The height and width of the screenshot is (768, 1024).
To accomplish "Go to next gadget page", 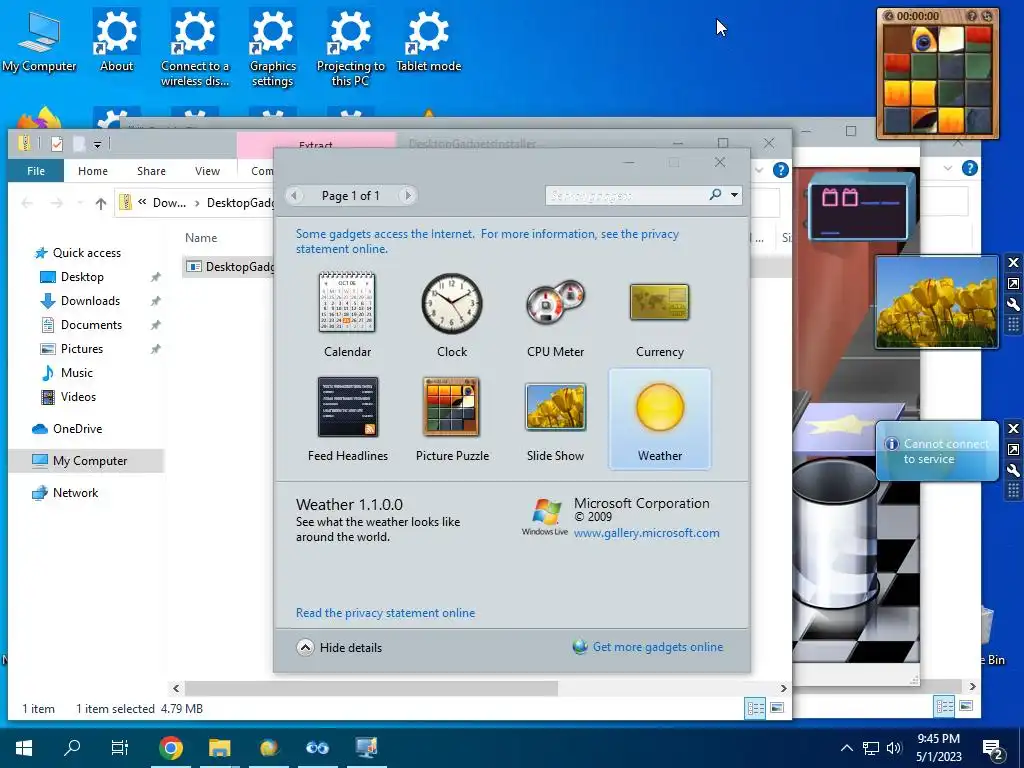I will click(x=408, y=195).
